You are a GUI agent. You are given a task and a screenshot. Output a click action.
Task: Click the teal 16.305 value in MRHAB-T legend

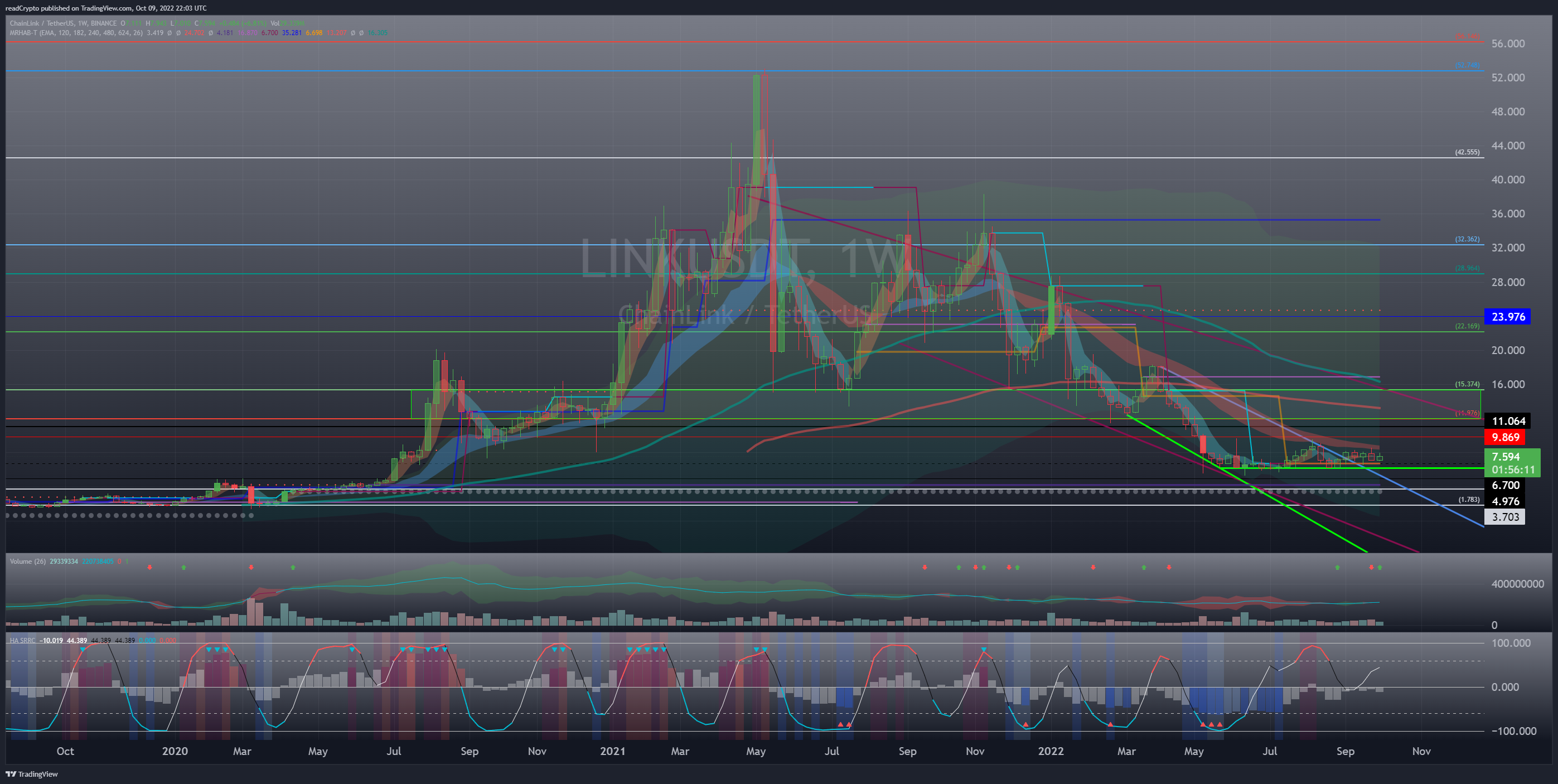click(x=378, y=33)
